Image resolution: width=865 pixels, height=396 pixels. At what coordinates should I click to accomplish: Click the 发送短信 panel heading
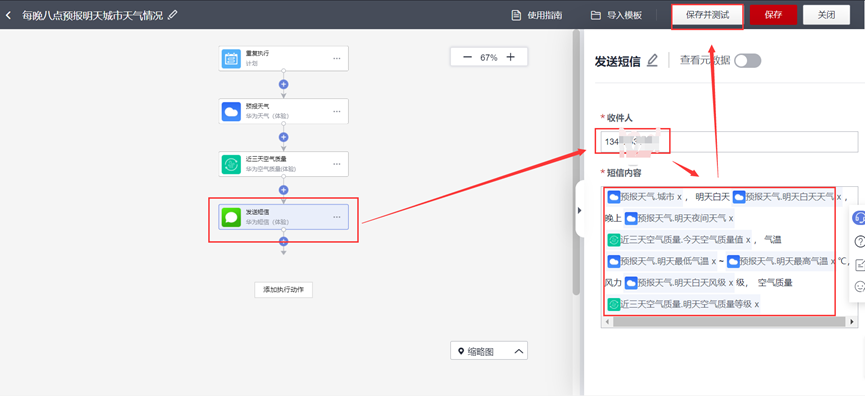(x=617, y=61)
